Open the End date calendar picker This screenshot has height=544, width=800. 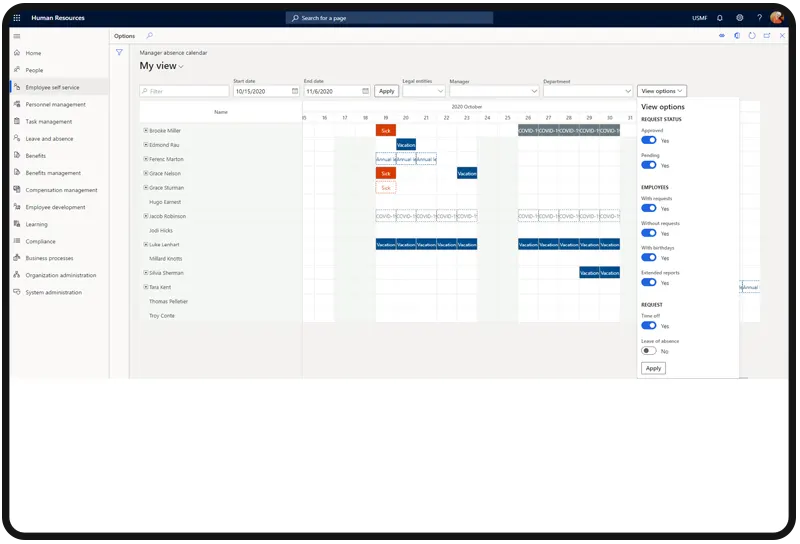point(366,91)
